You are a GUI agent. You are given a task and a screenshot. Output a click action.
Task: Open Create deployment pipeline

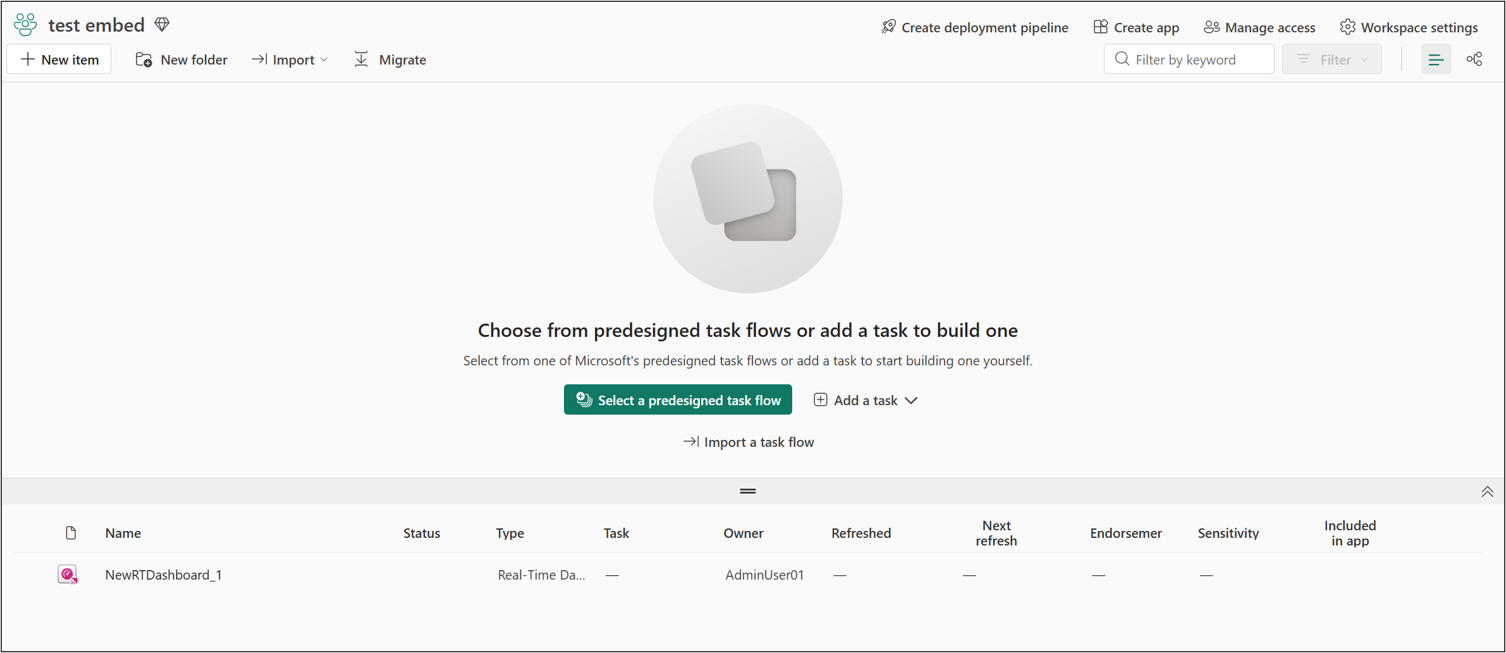974,27
